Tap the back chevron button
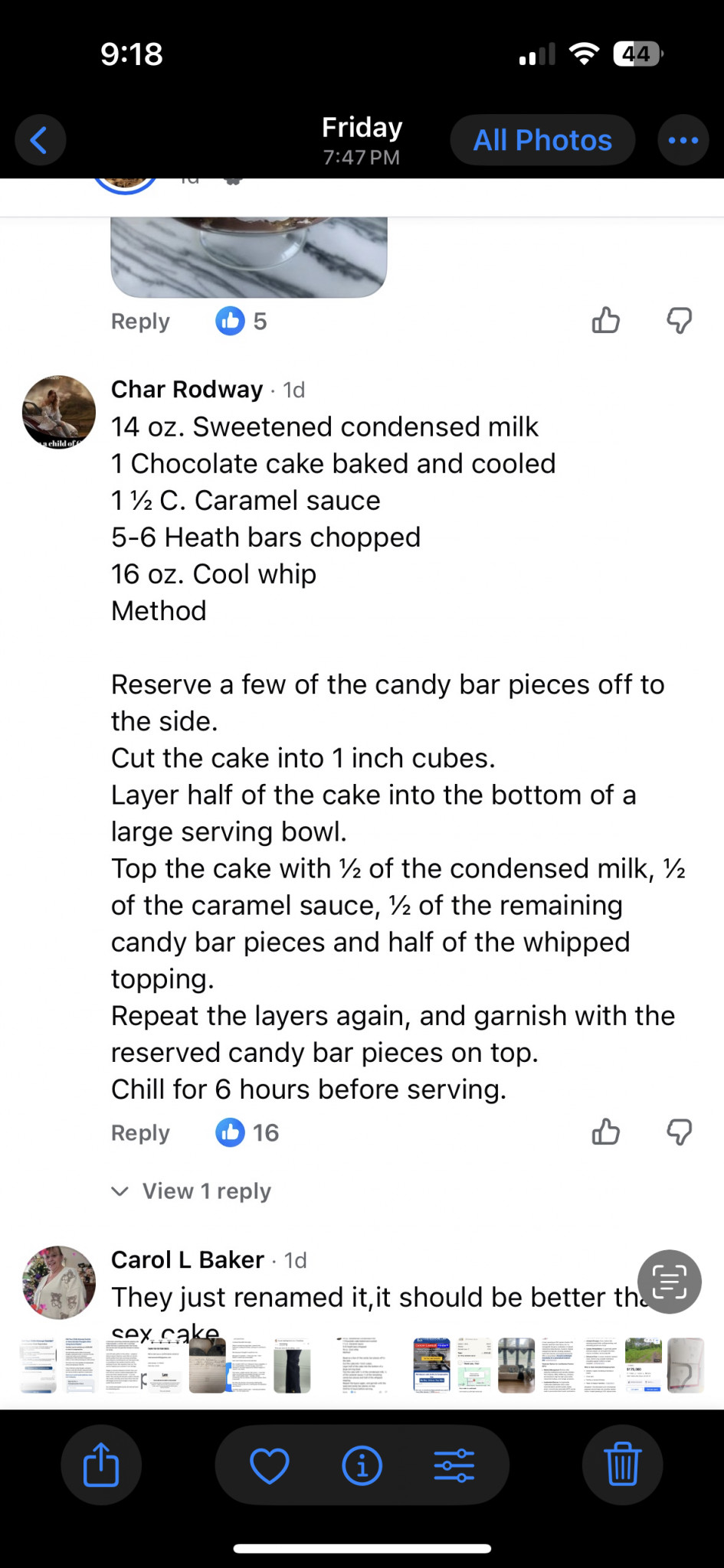Viewport: 724px width, 1568px height. tap(40, 140)
